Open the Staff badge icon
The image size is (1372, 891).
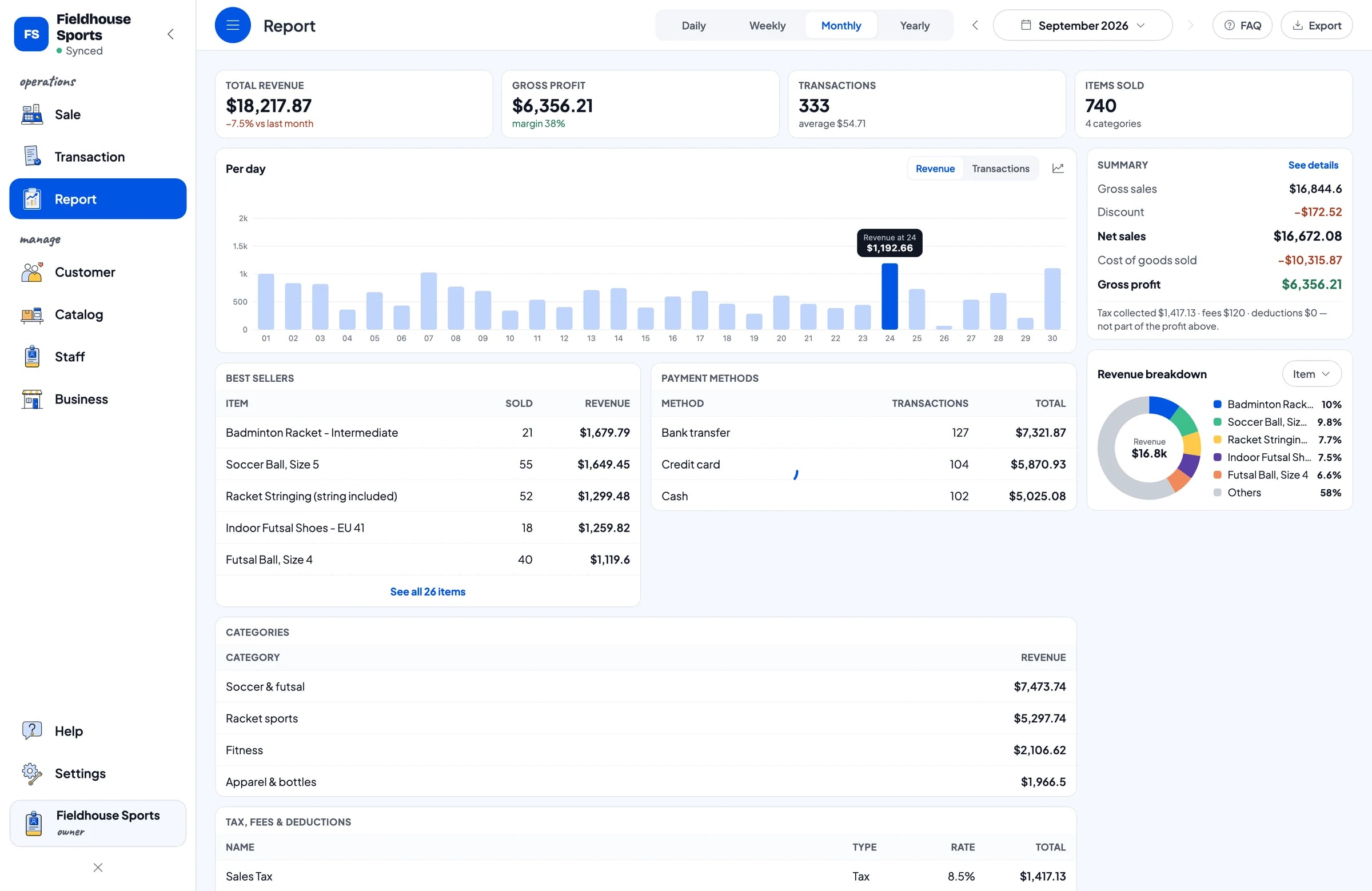31,357
